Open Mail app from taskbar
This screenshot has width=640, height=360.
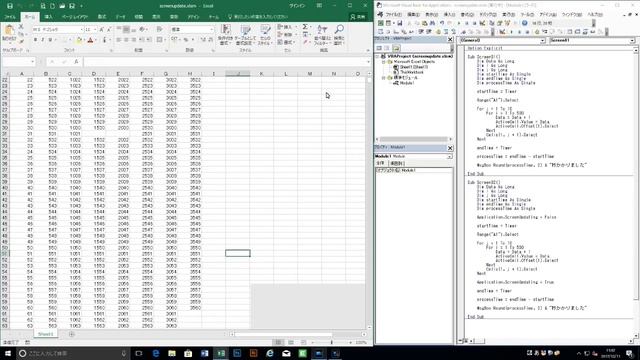coord(286,353)
